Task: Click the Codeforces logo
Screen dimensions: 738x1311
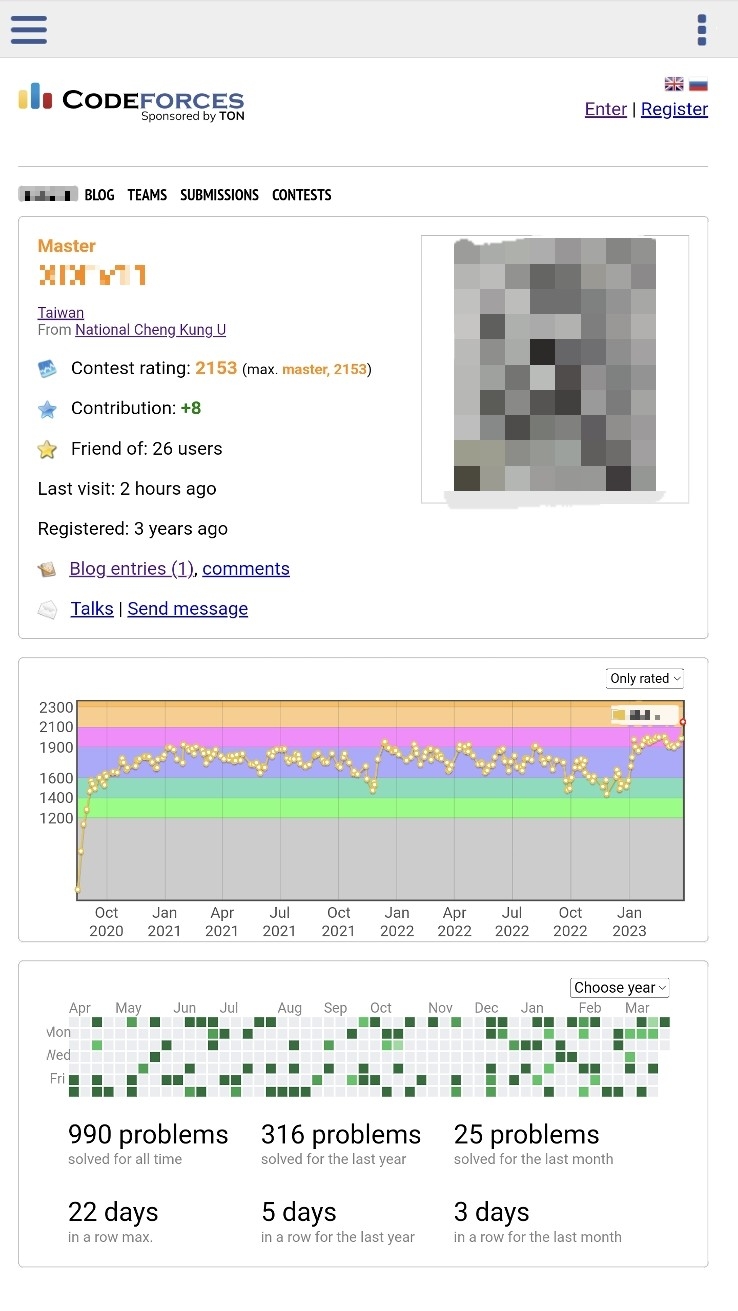Action: pyautogui.click(x=131, y=100)
